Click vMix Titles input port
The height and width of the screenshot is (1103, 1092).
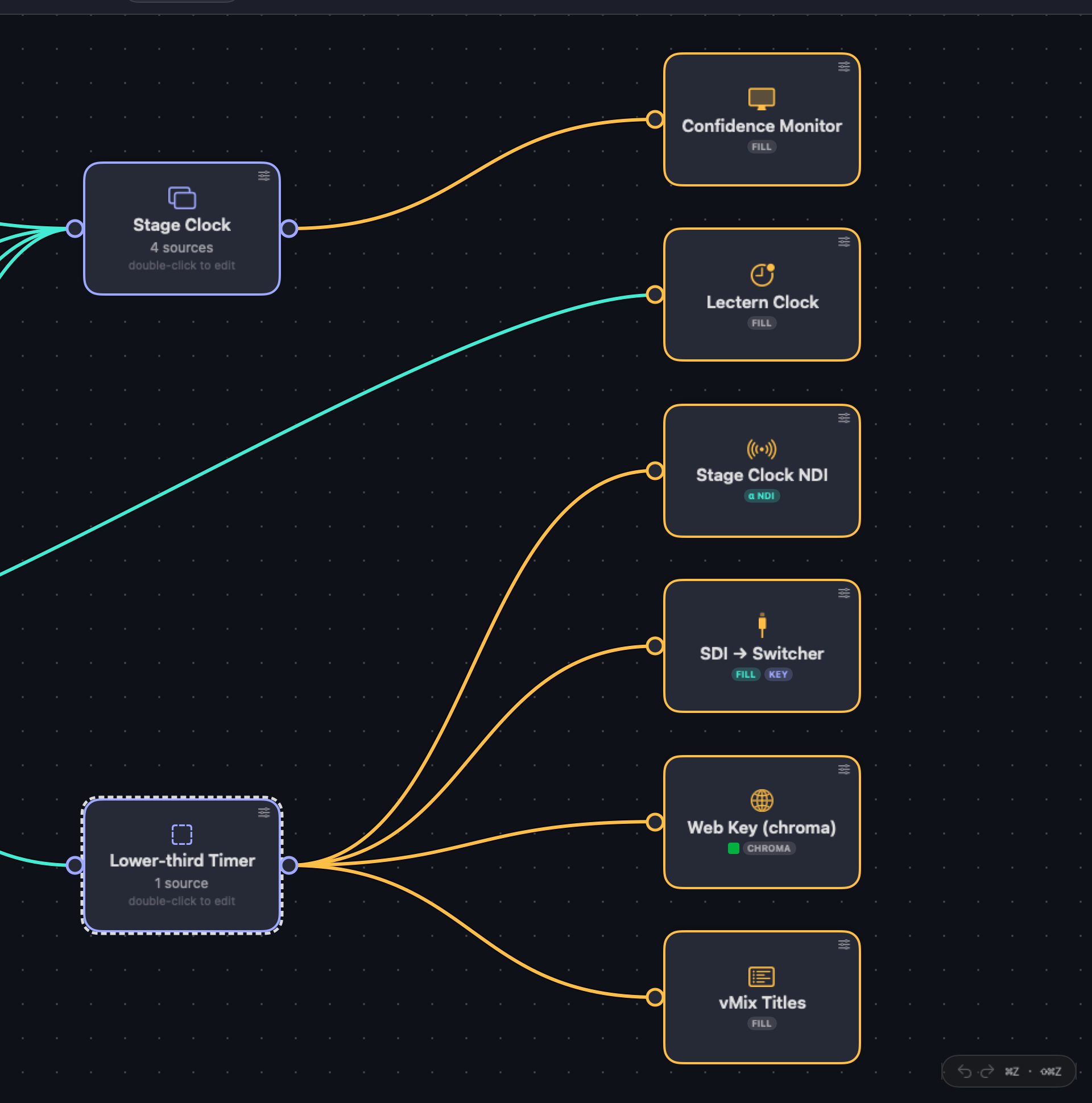[655, 997]
